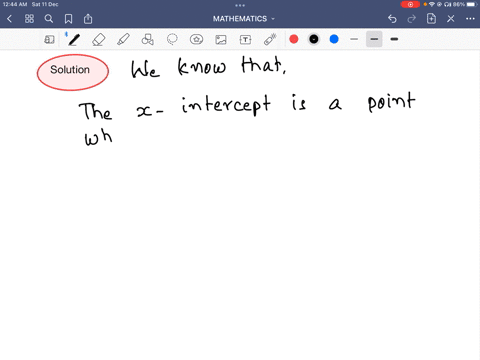Viewport: 480px width, 360px height.
Task: Close the editing toolbar with X
Action: tap(451, 19)
